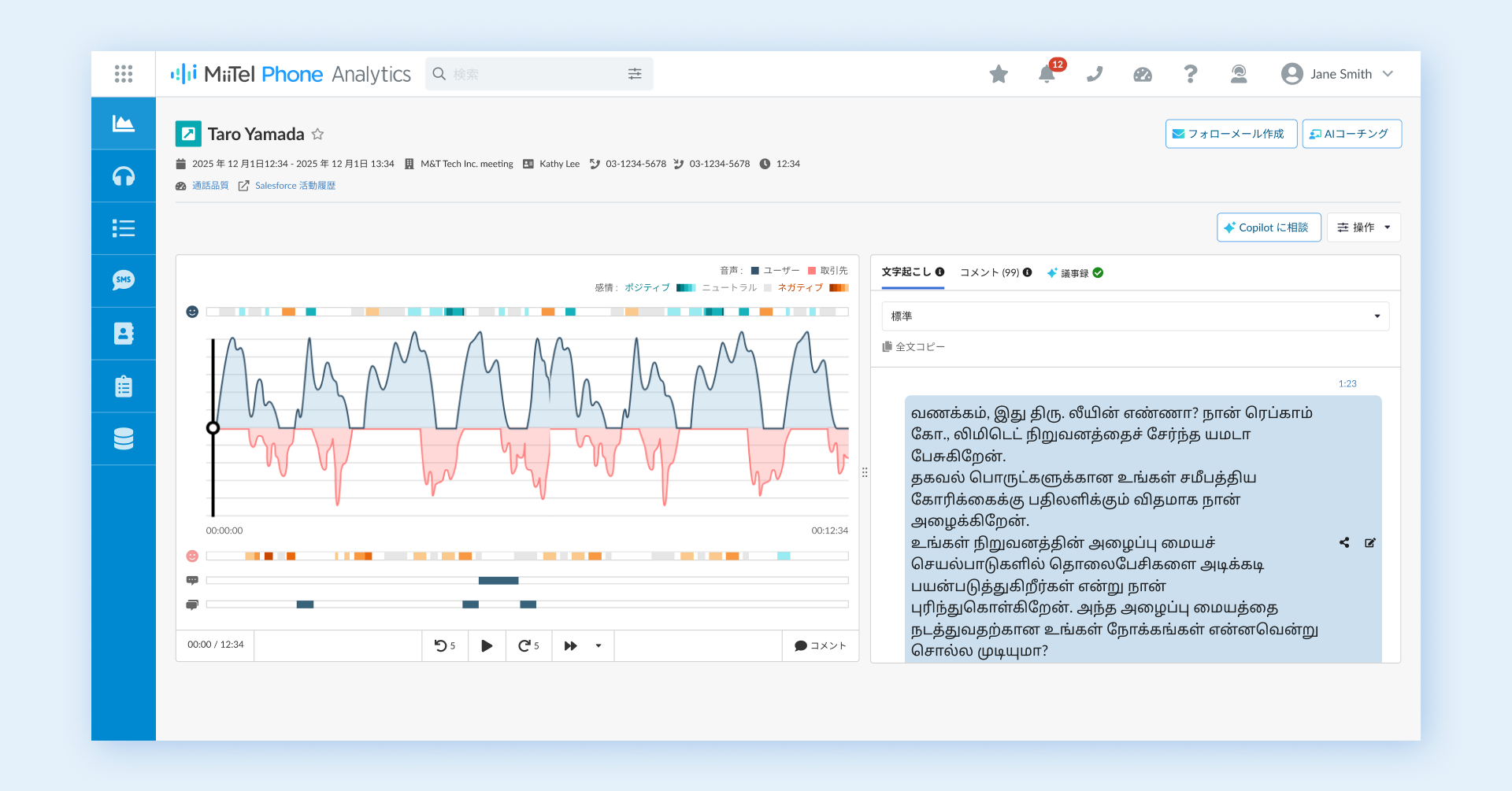
Task: Open the database sidebar icon
Action: tap(124, 438)
